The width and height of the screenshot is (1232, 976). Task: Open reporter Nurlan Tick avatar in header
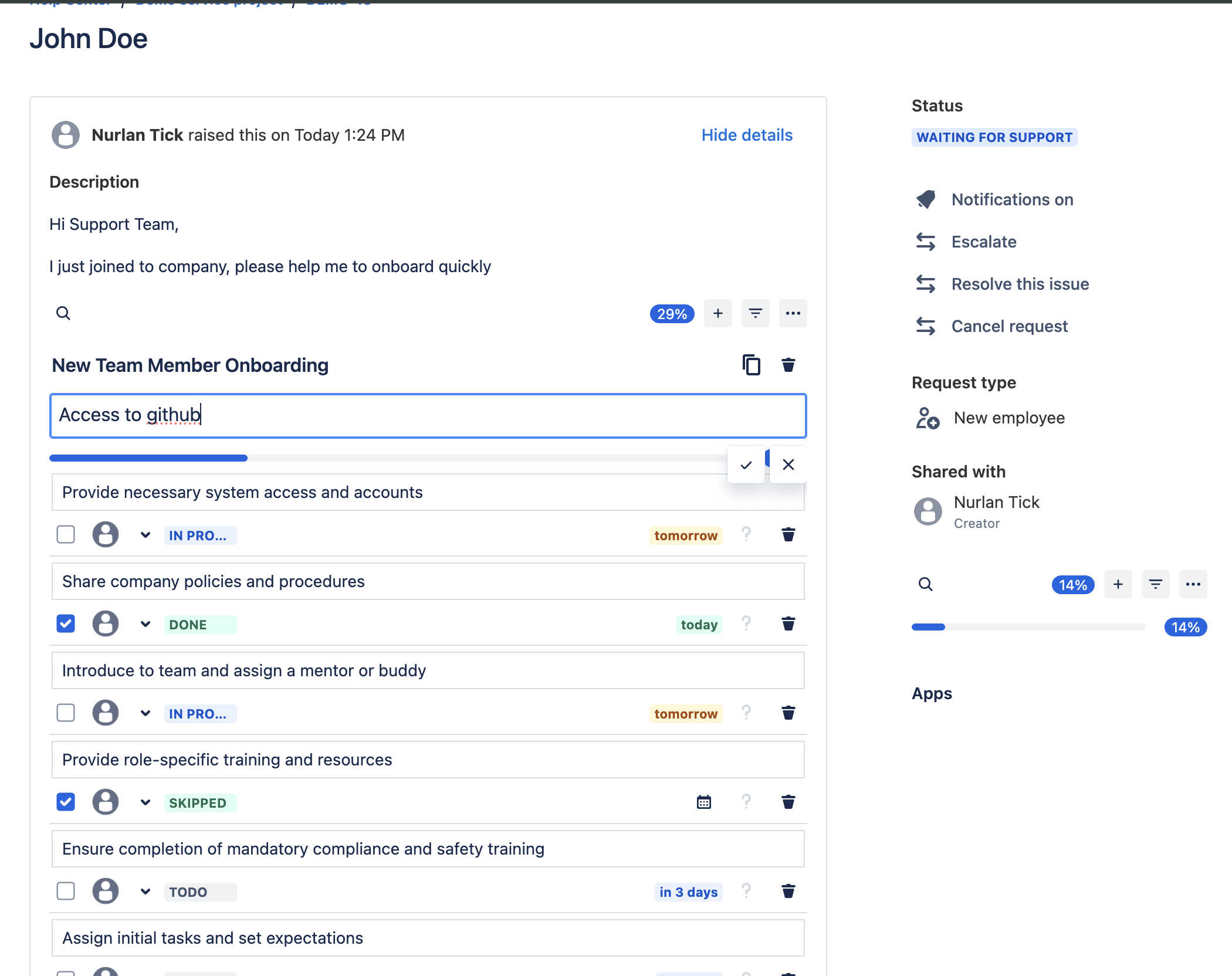pyautogui.click(x=66, y=135)
